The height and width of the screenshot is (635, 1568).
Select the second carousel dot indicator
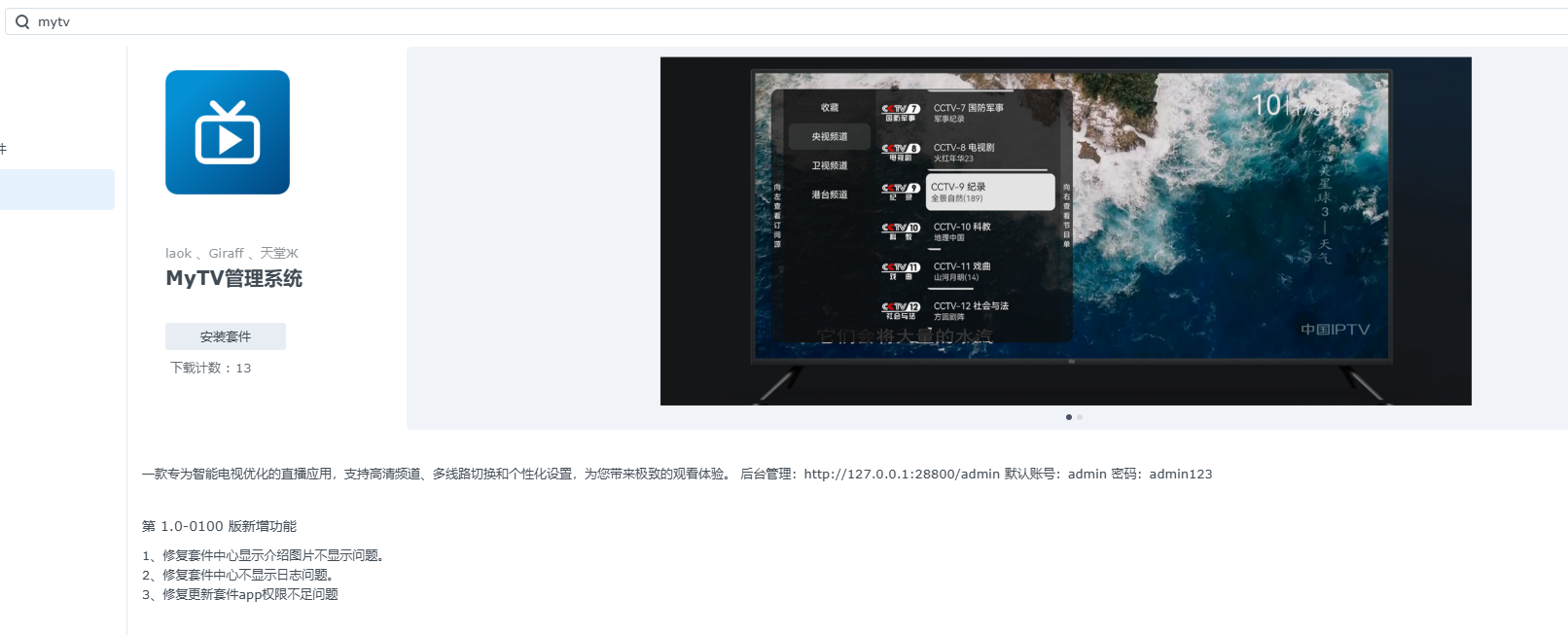(x=1080, y=417)
